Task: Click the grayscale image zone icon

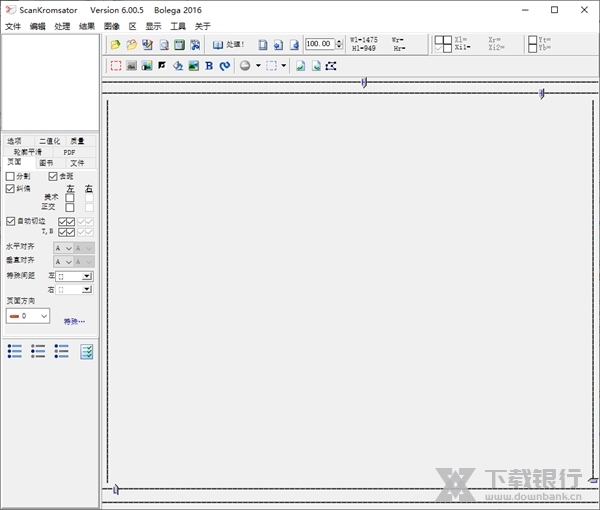Action: (x=131, y=66)
